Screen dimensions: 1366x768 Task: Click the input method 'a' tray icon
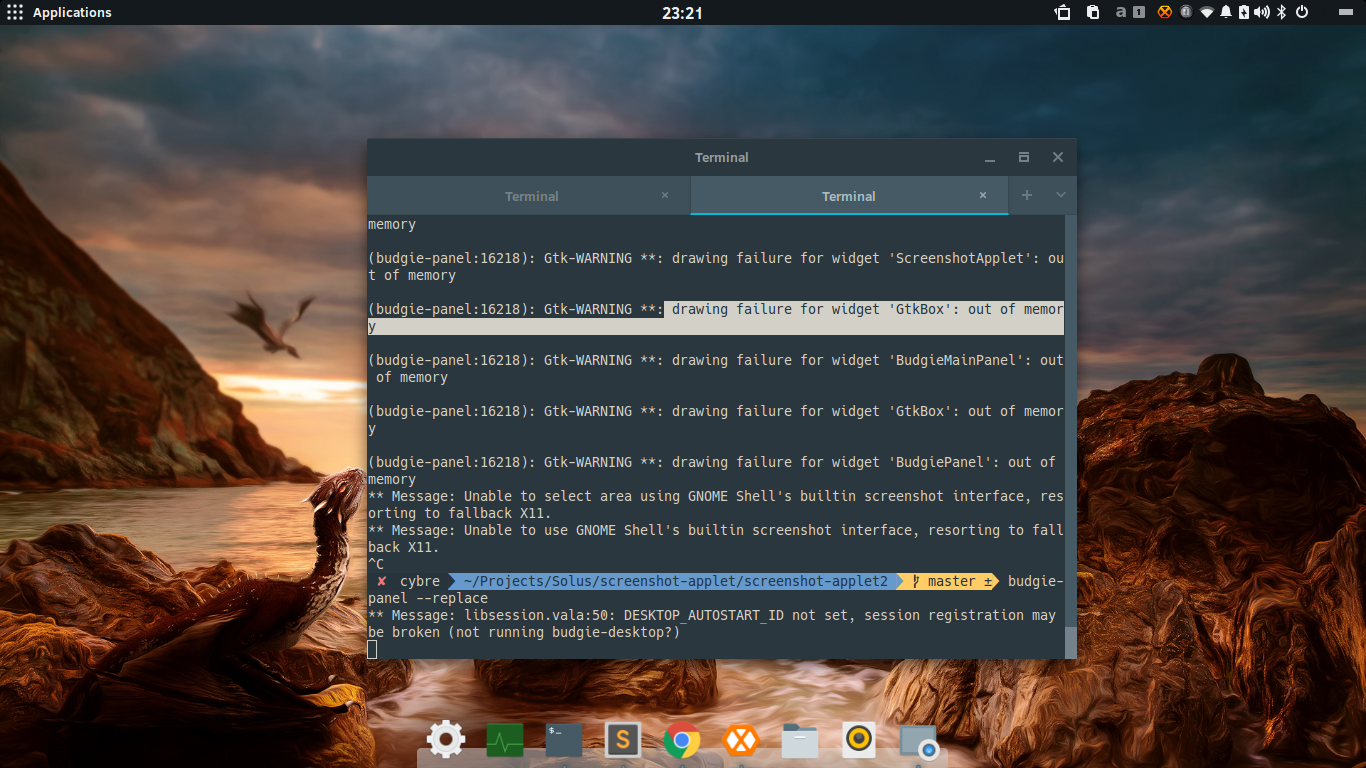[1121, 13]
